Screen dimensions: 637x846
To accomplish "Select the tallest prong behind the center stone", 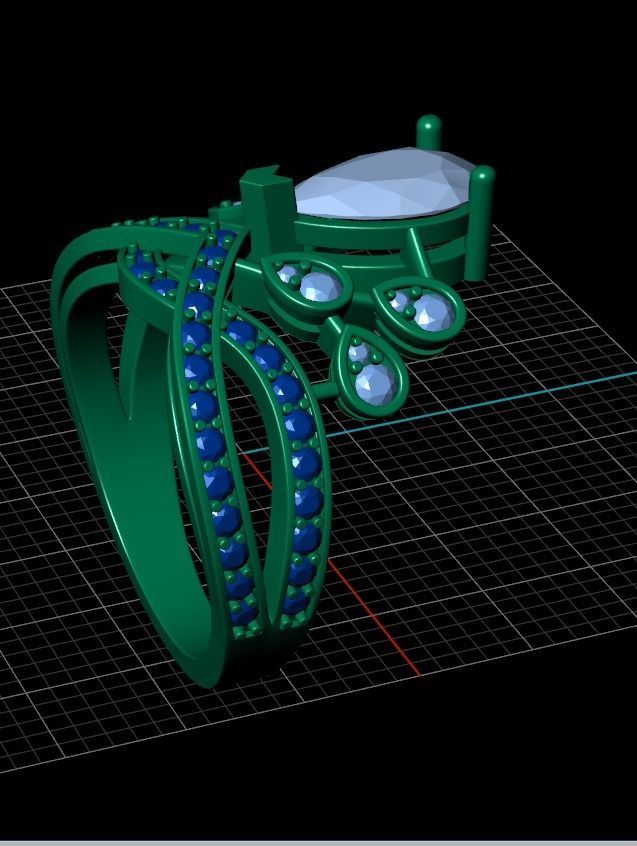I will pyautogui.click(x=429, y=132).
